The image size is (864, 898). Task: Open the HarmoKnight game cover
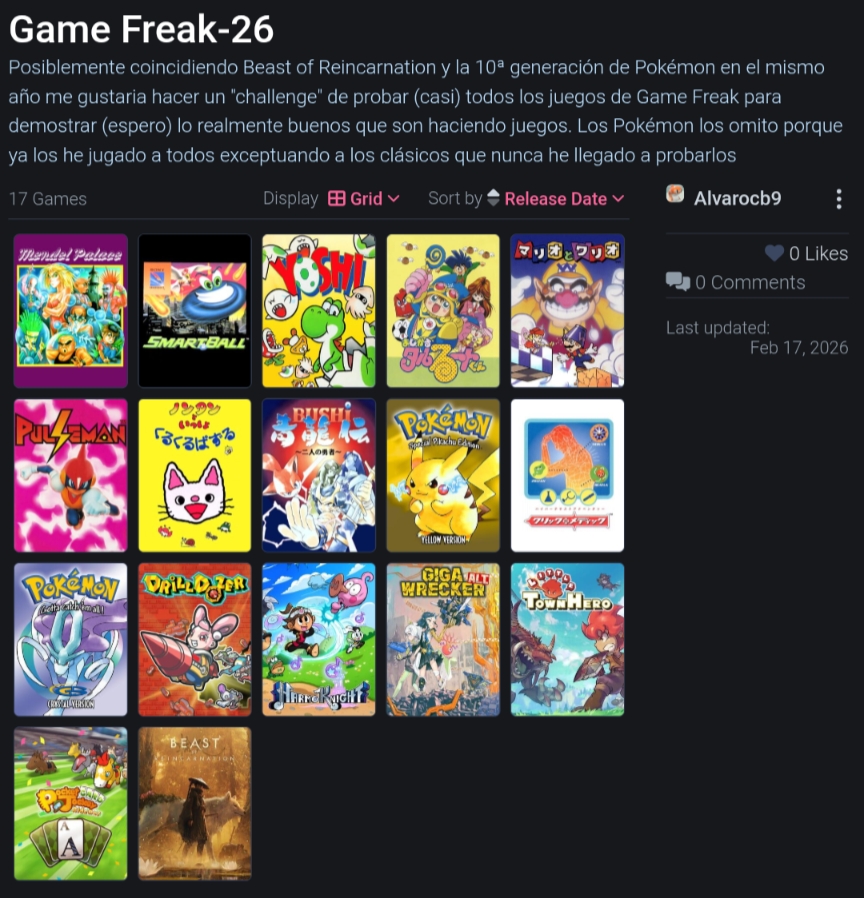click(x=319, y=640)
